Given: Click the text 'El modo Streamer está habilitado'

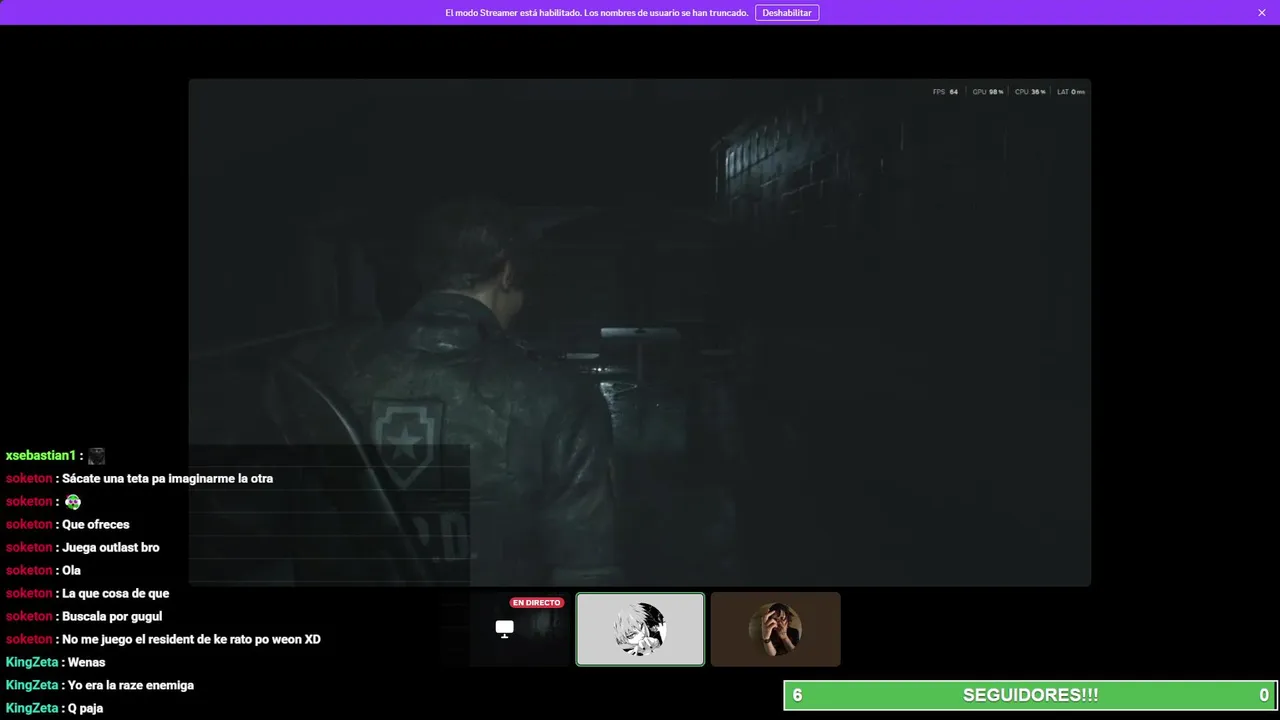Looking at the screenshot, I should tap(513, 13).
